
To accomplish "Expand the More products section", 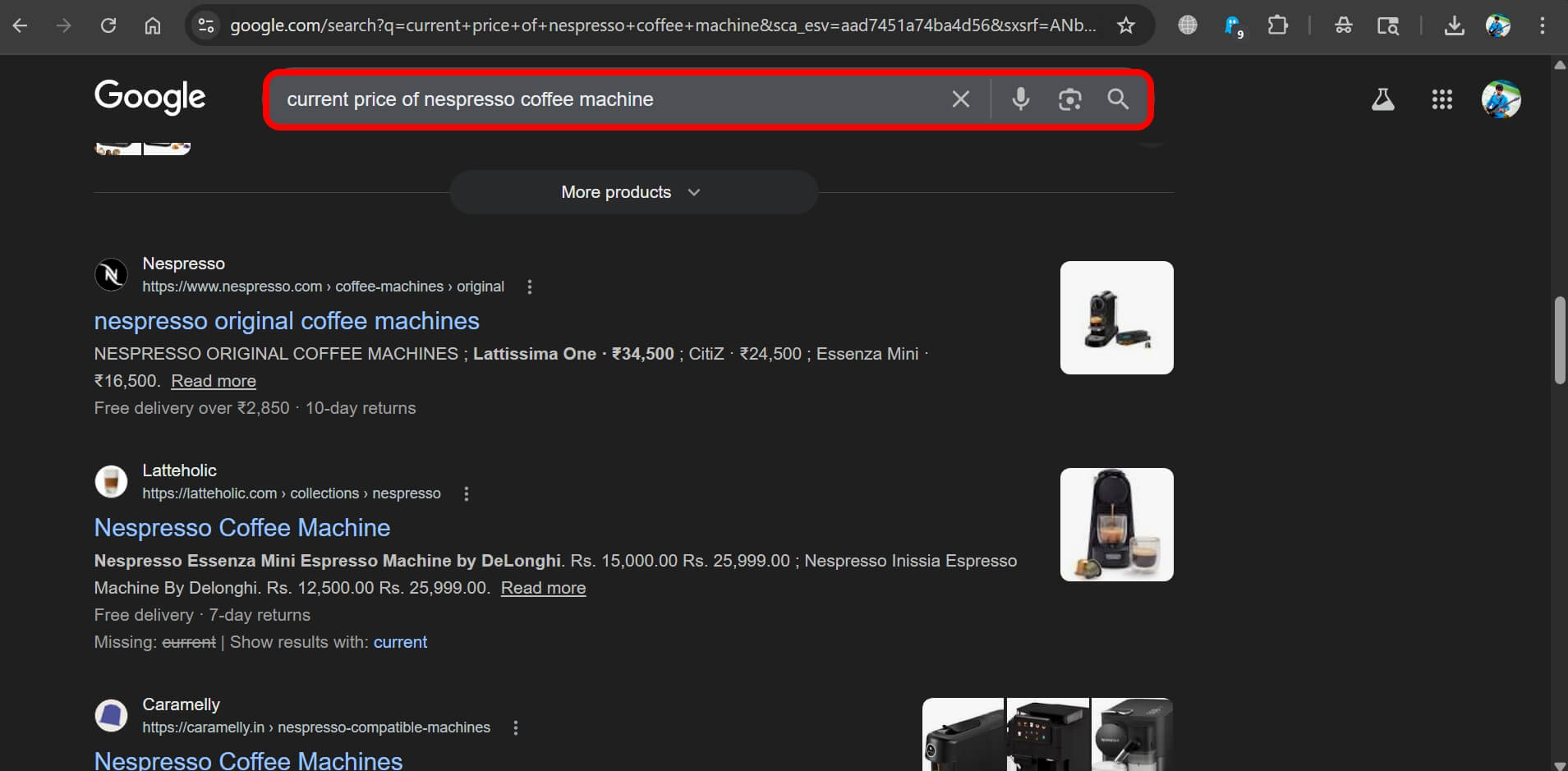I will point(632,192).
